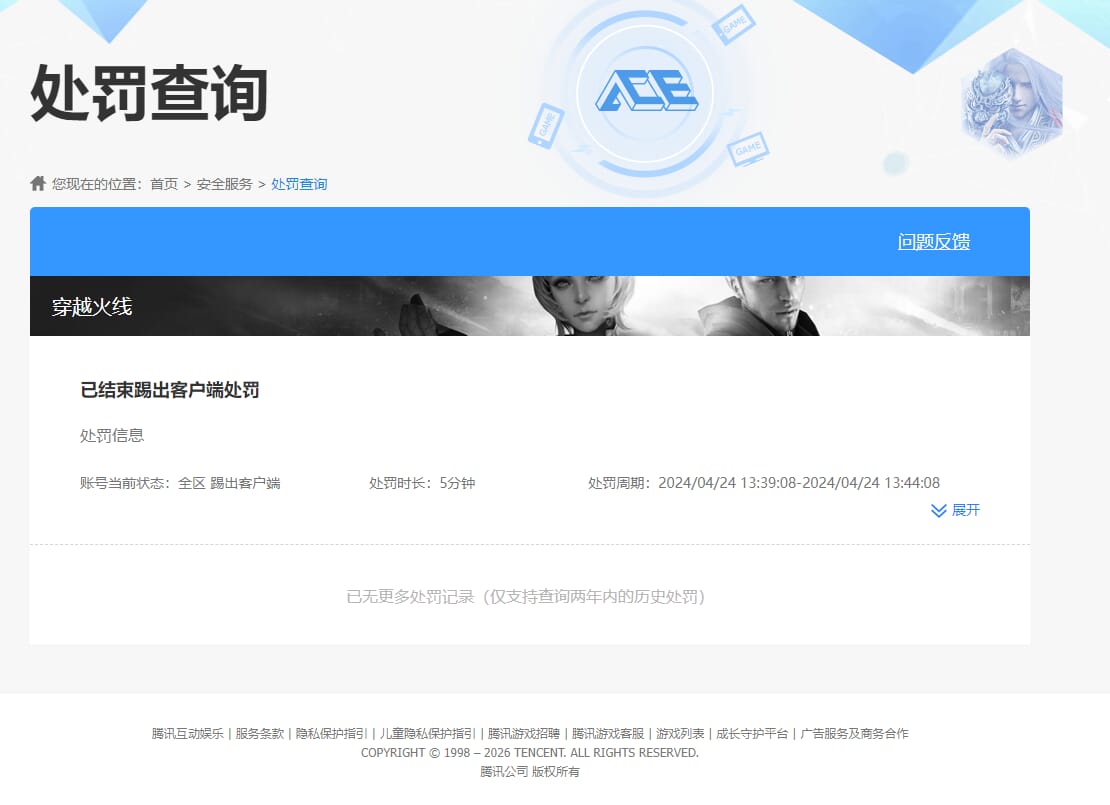Go to 首页 in the breadcrumb
The width and height of the screenshot is (1110, 805).
pos(164,184)
